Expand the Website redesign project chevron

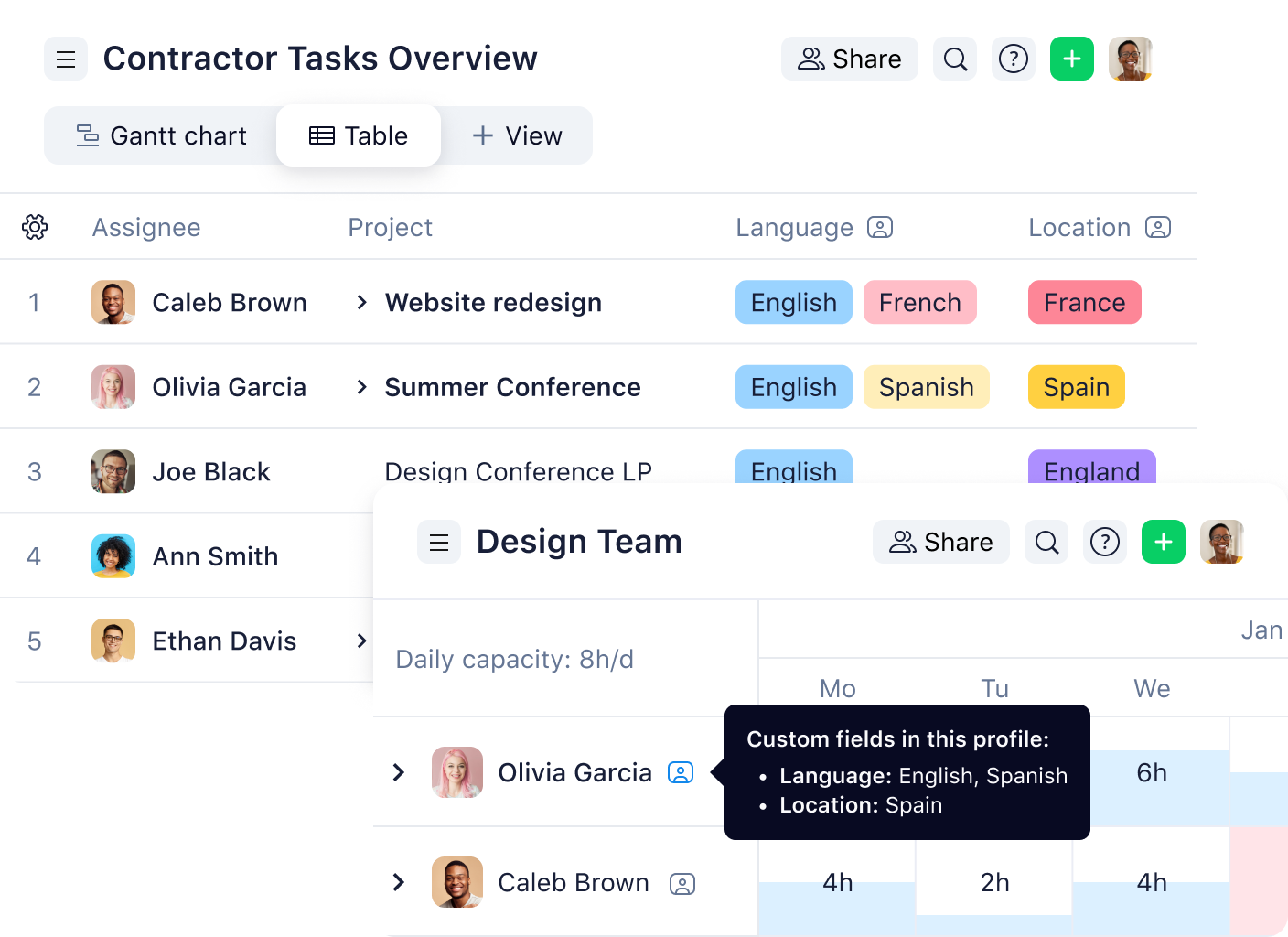pos(361,302)
